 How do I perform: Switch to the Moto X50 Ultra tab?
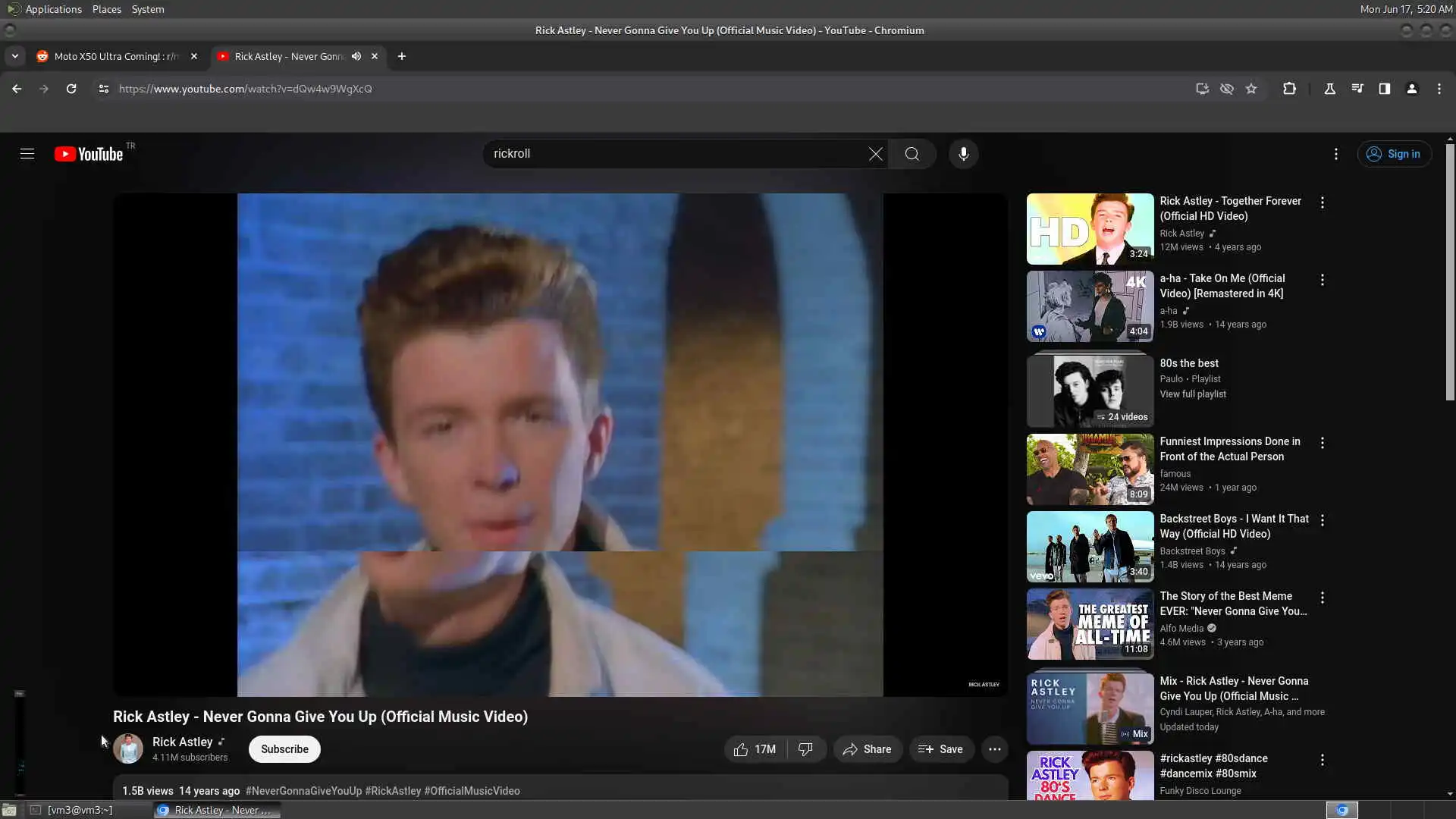(115, 56)
